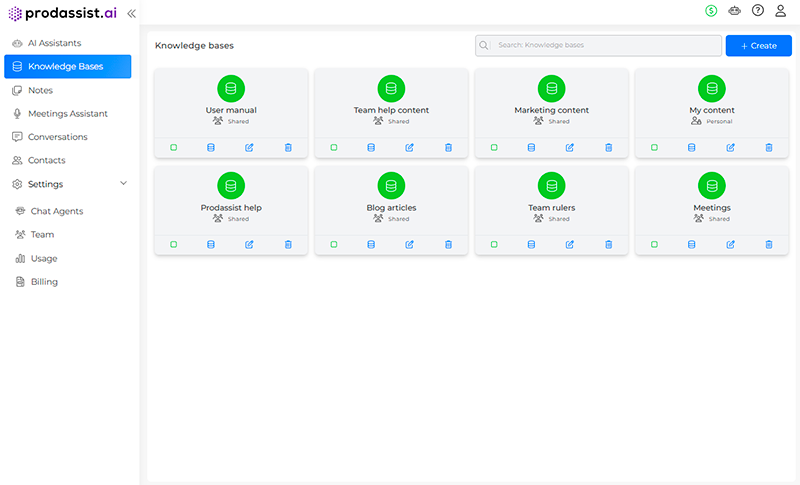This screenshot has height=485, width=800.
Task: Edit the Team rulers knowledge base
Action: [x=570, y=244]
